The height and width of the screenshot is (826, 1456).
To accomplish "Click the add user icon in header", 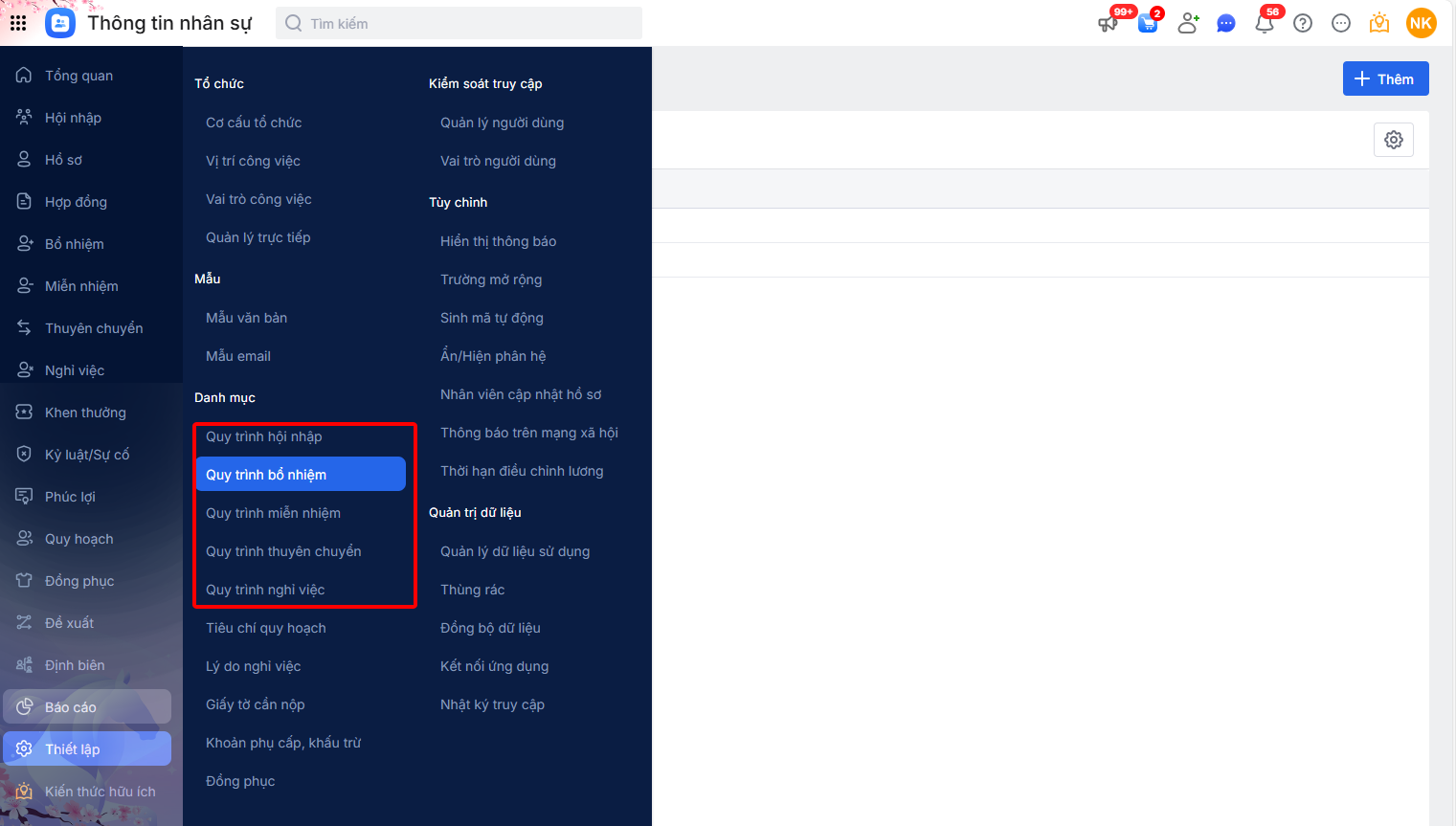I will pyautogui.click(x=1188, y=24).
